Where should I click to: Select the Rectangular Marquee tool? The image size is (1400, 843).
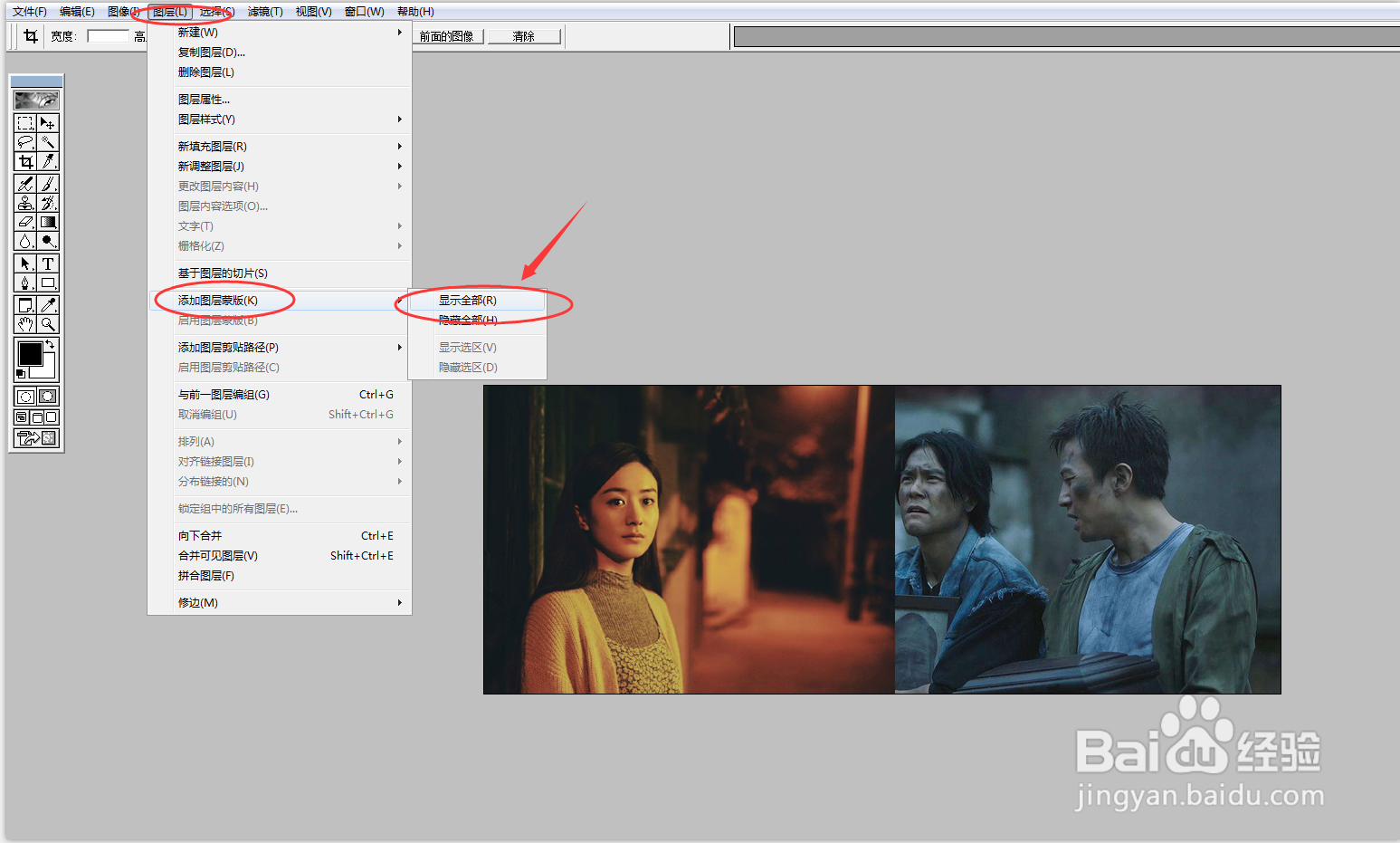click(25, 123)
